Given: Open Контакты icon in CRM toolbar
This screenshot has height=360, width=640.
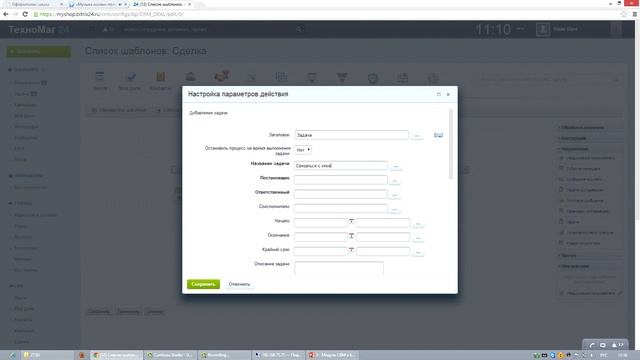Looking at the screenshot, I should 160,80.
